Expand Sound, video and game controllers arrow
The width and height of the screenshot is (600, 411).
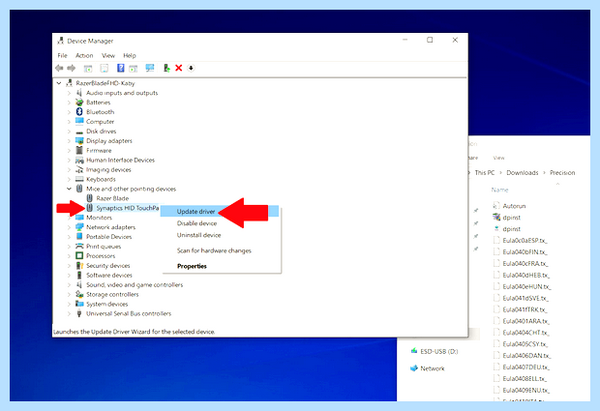coord(69,285)
